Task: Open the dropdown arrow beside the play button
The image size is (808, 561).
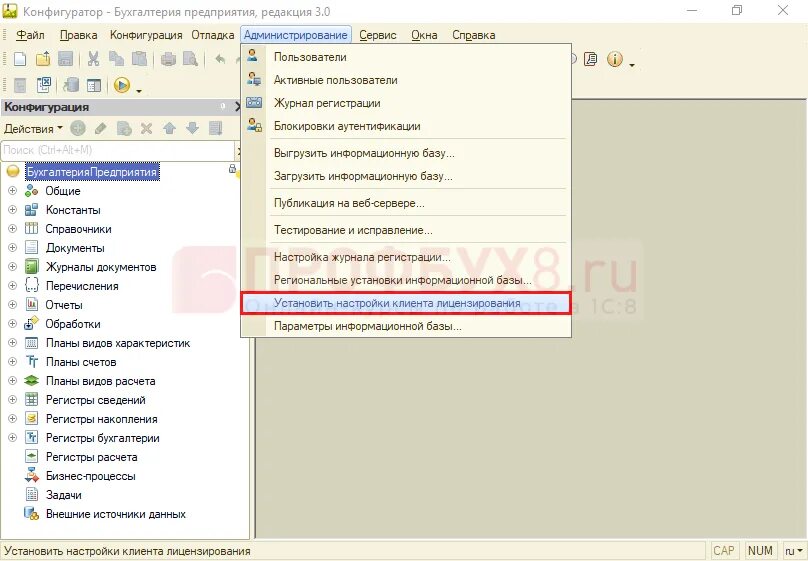Action: 139,91
